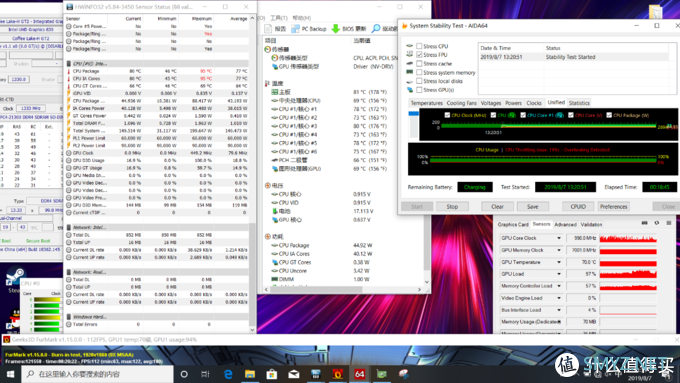The width and height of the screenshot is (680, 383).
Task: Switch to the Temperatures tab in Stability Test
Action: [426, 103]
